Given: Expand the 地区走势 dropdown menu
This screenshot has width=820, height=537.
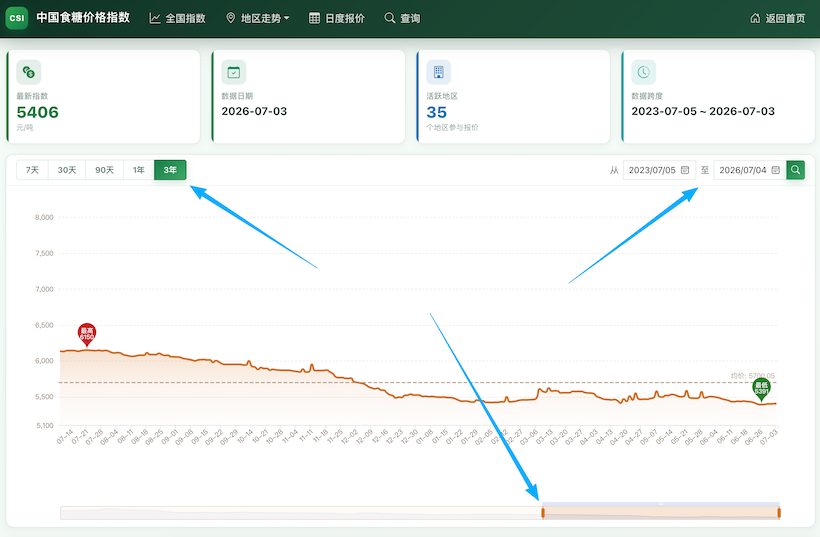Looking at the screenshot, I should [x=257, y=18].
